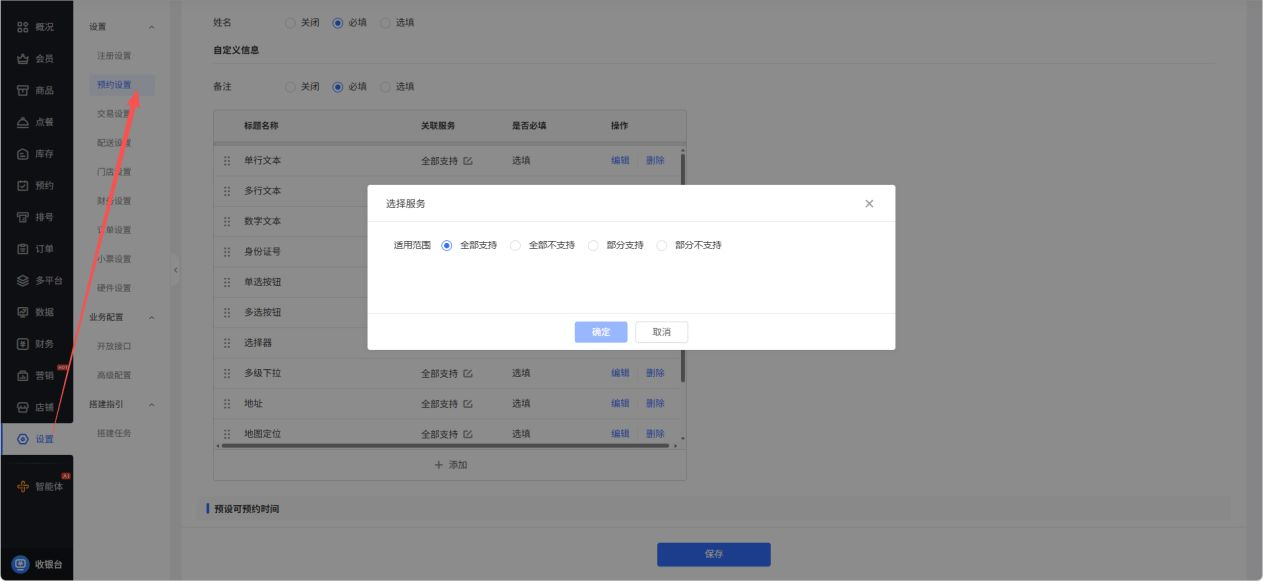Screen dimensions: 1265x581
Task: Open 高级配置 under 业务配置
Action: pos(114,376)
